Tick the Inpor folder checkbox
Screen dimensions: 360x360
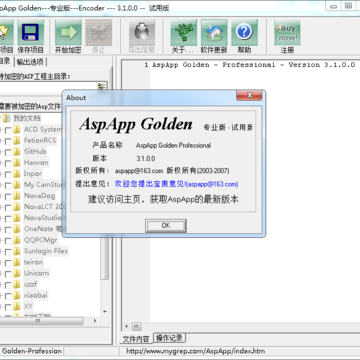tap(8, 174)
